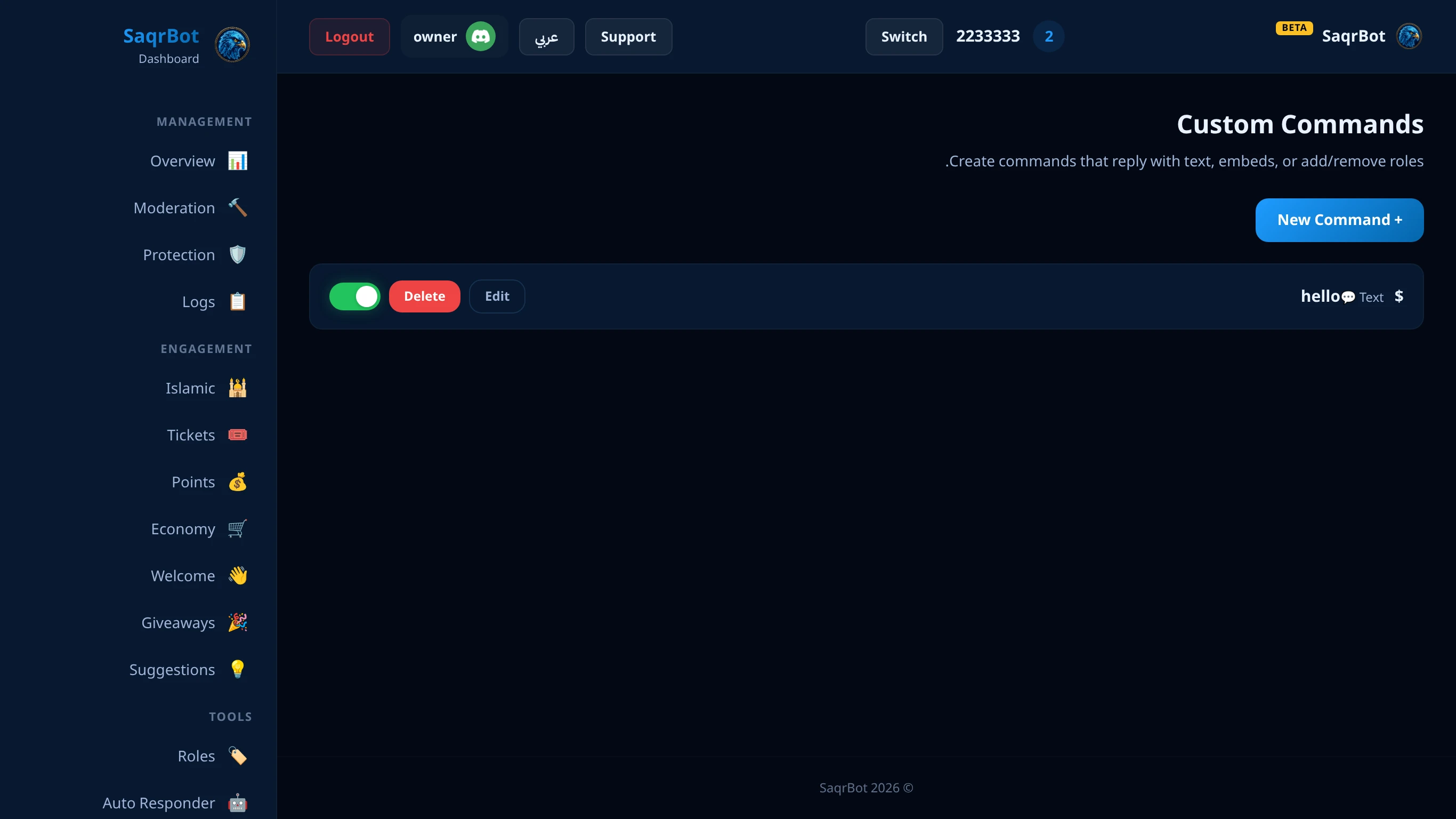Click the $ prefix symbol of hello
Image resolution: width=1456 pixels, height=819 pixels.
coord(1399,296)
